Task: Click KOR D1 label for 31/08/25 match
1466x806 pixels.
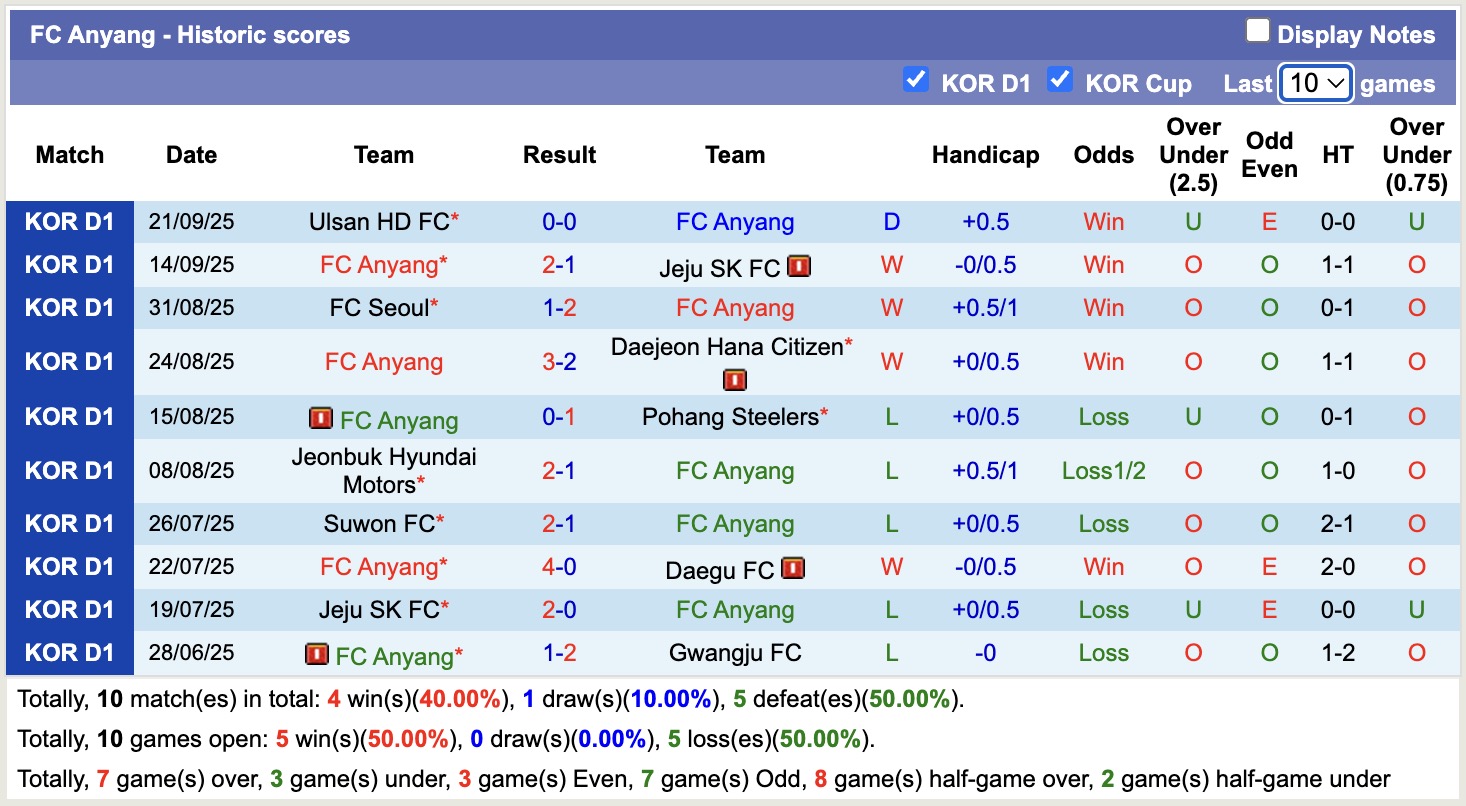Action: tap(70, 308)
